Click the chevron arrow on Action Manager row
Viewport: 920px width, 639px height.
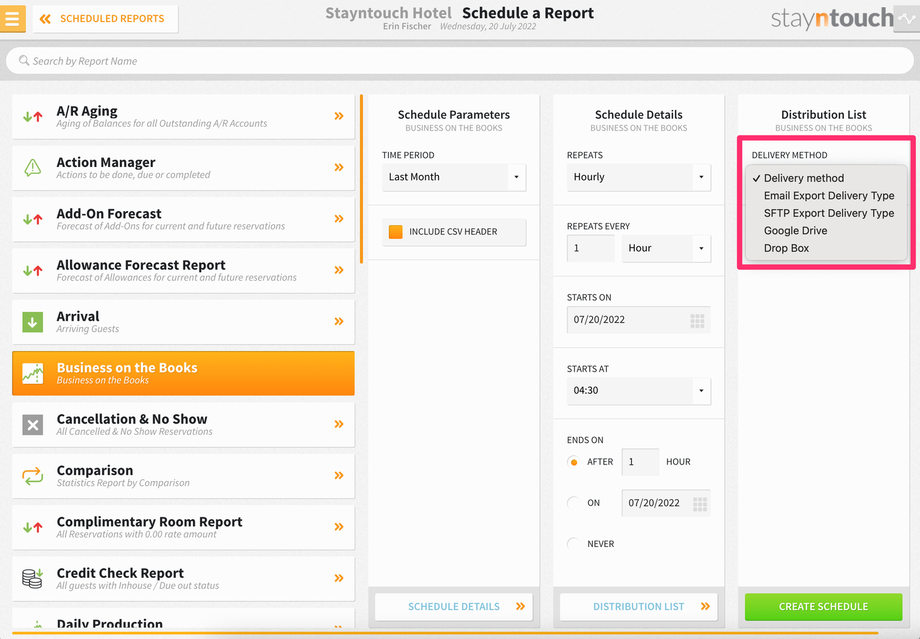pos(339,167)
